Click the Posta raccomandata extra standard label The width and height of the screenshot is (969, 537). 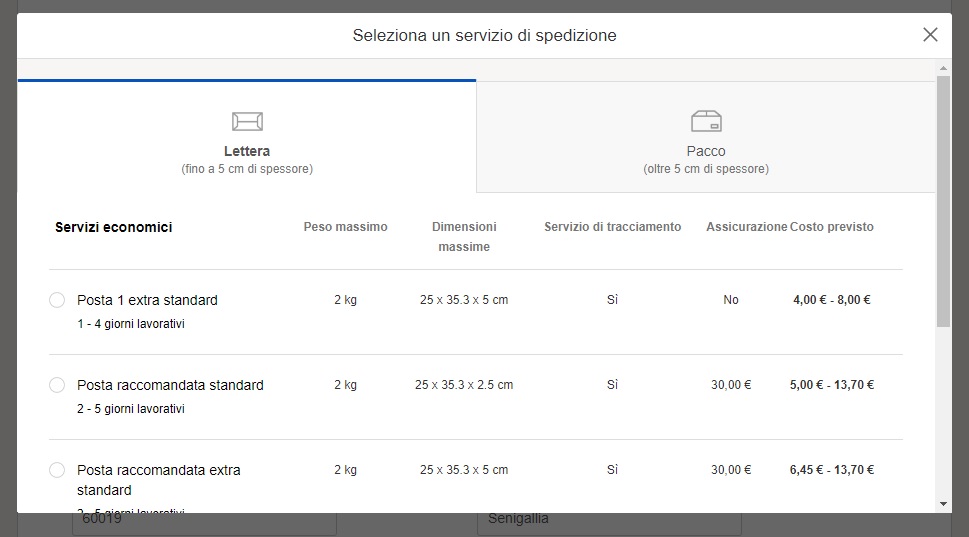point(159,480)
